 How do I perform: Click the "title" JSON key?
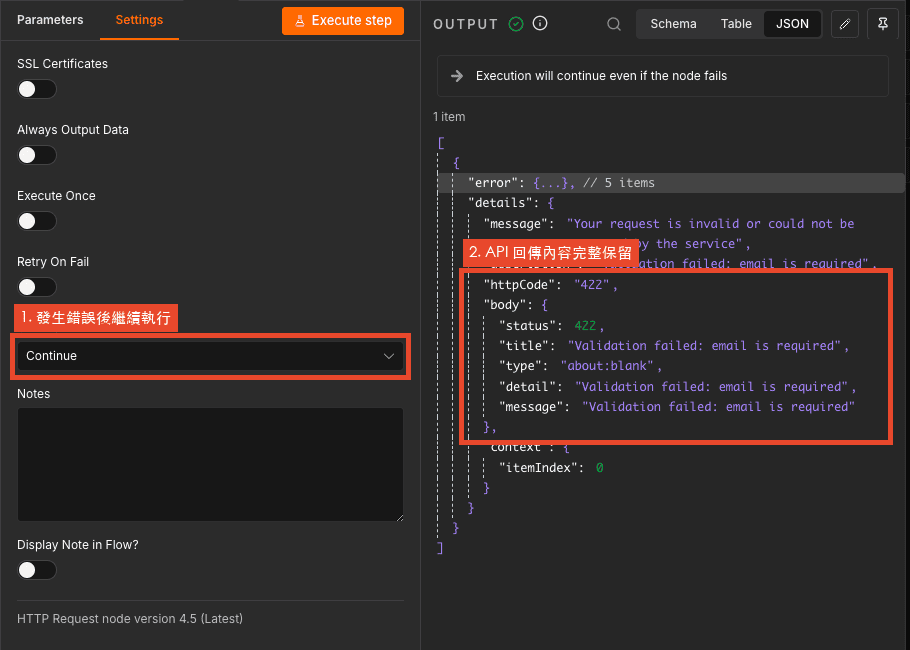(523, 346)
